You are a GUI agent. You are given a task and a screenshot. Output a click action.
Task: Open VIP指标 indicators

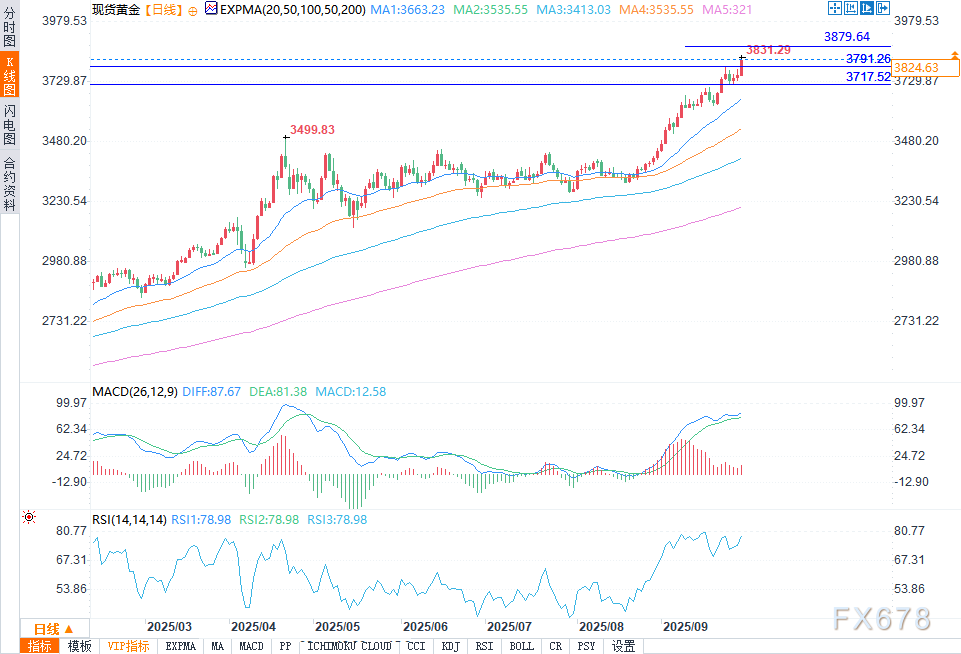coord(129,646)
